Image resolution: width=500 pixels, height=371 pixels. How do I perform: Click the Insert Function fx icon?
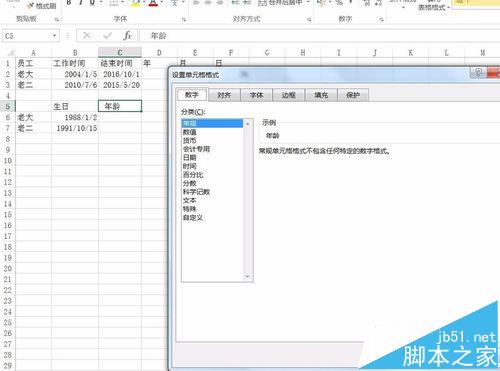coord(127,35)
